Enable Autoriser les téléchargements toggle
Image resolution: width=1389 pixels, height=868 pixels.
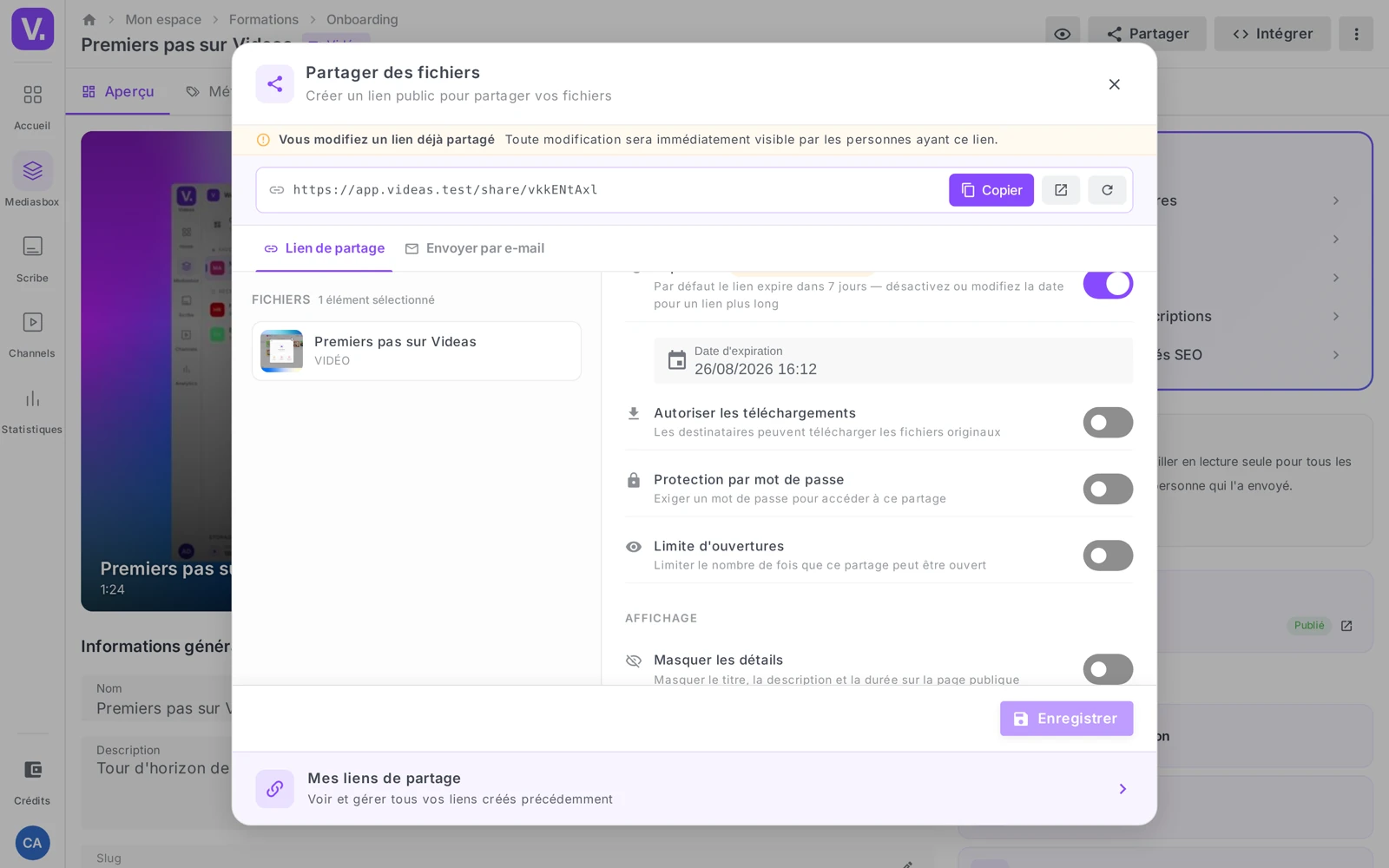coord(1108,423)
